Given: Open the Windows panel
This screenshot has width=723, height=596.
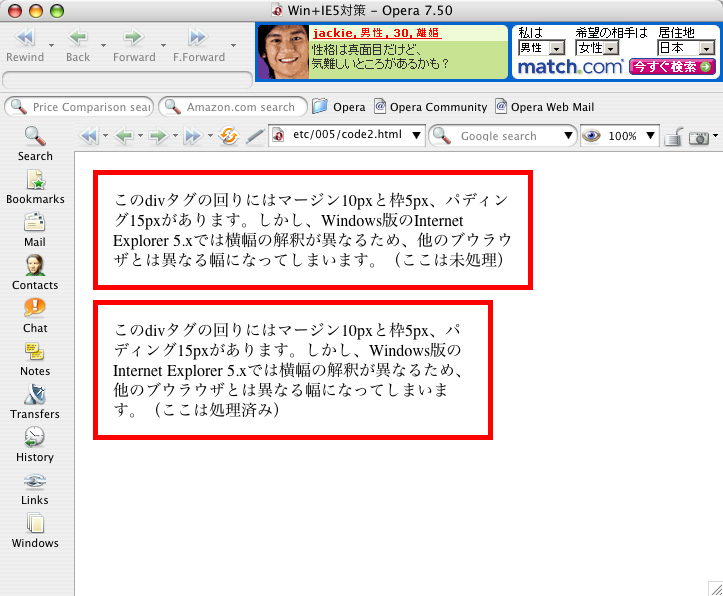Looking at the screenshot, I should [35, 530].
